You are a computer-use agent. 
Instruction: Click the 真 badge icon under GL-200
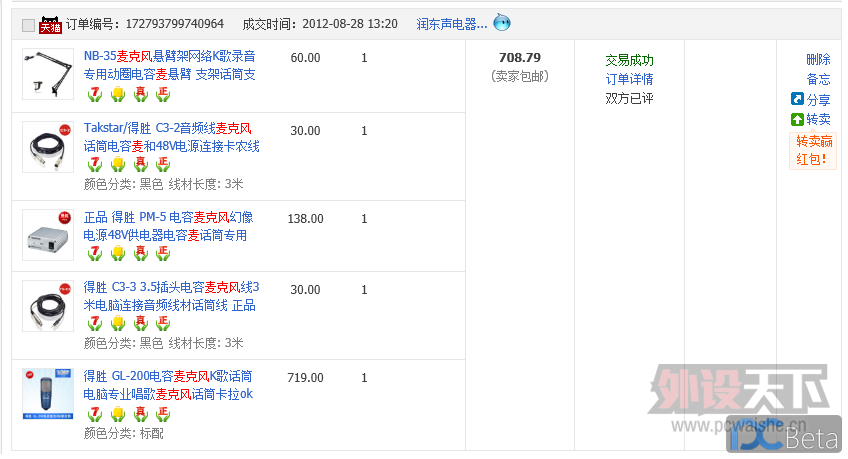click(x=141, y=414)
